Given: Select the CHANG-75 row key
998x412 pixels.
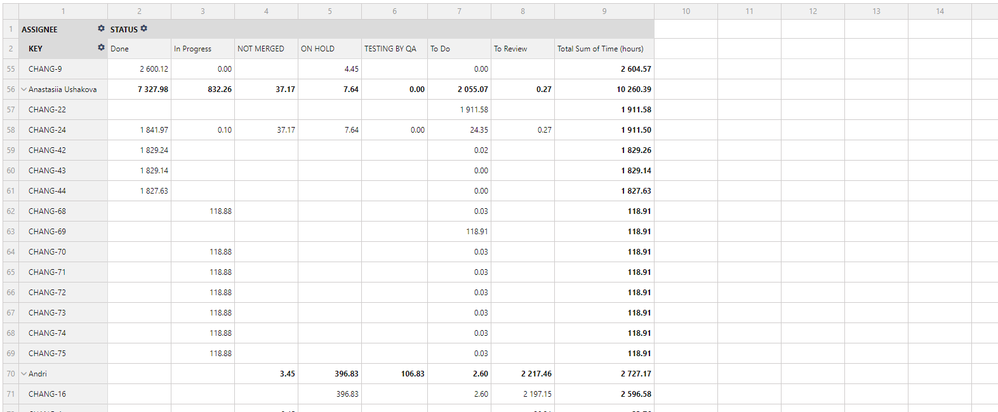Looking at the screenshot, I should click(x=47, y=353).
